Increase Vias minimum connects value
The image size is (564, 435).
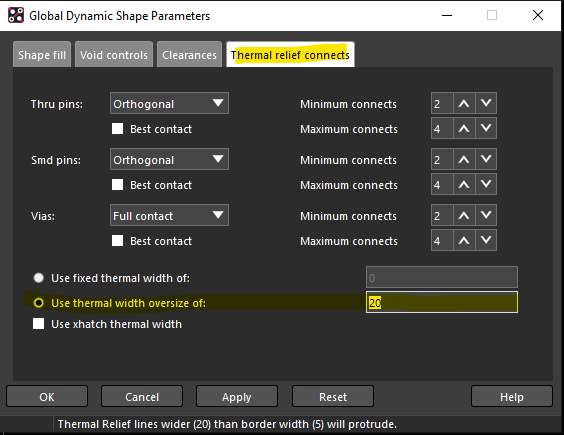click(x=464, y=216)
